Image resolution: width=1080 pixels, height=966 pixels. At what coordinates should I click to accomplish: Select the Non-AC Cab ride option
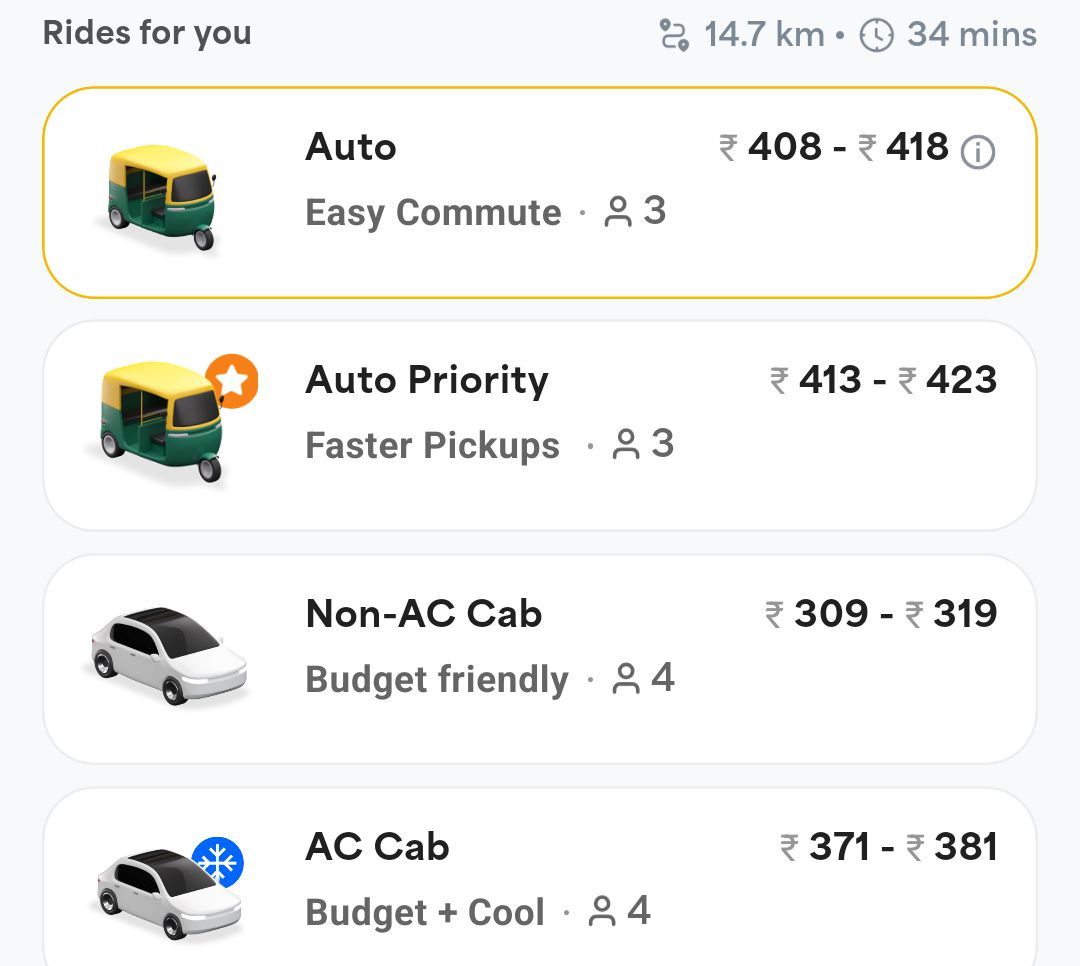tap(540, 659)
